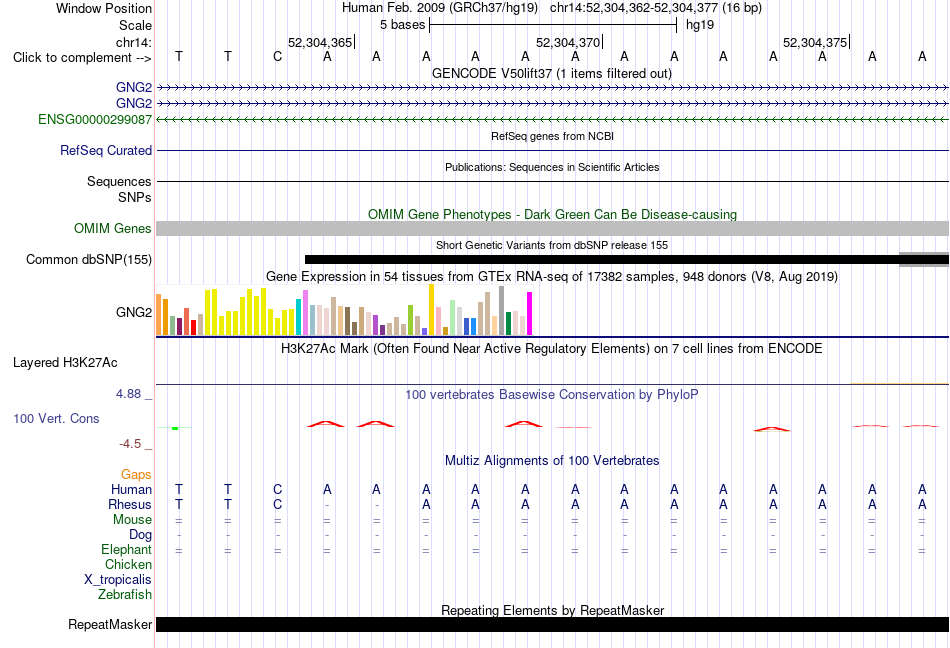Click the 'RefSeq genes from NCBI' title
Viewport: 950px width, 648px height.
[552, 136]
